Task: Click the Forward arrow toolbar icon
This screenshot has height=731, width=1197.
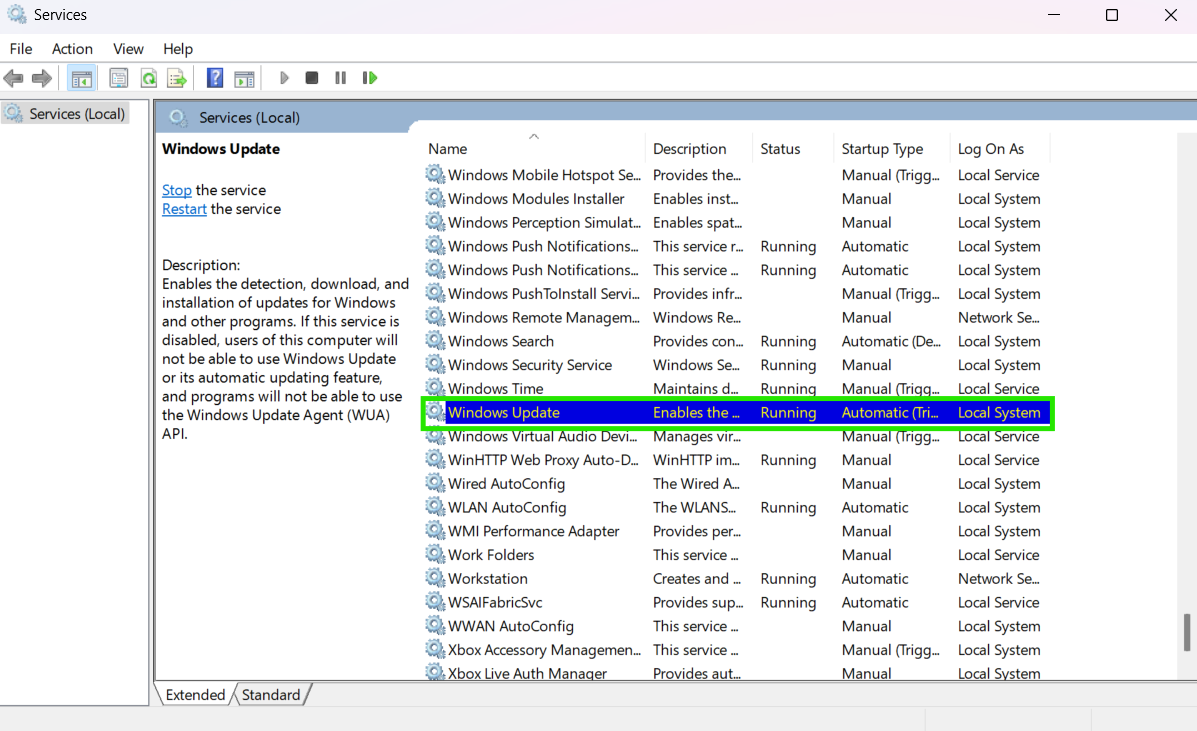Action: (42, 78)
